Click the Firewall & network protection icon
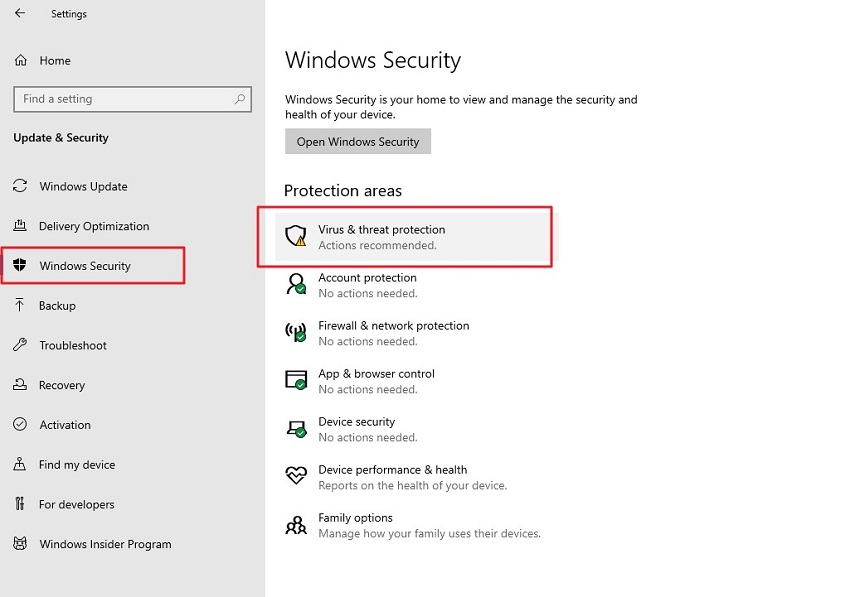Screen dimensions: 850x597 pos(295,333)
